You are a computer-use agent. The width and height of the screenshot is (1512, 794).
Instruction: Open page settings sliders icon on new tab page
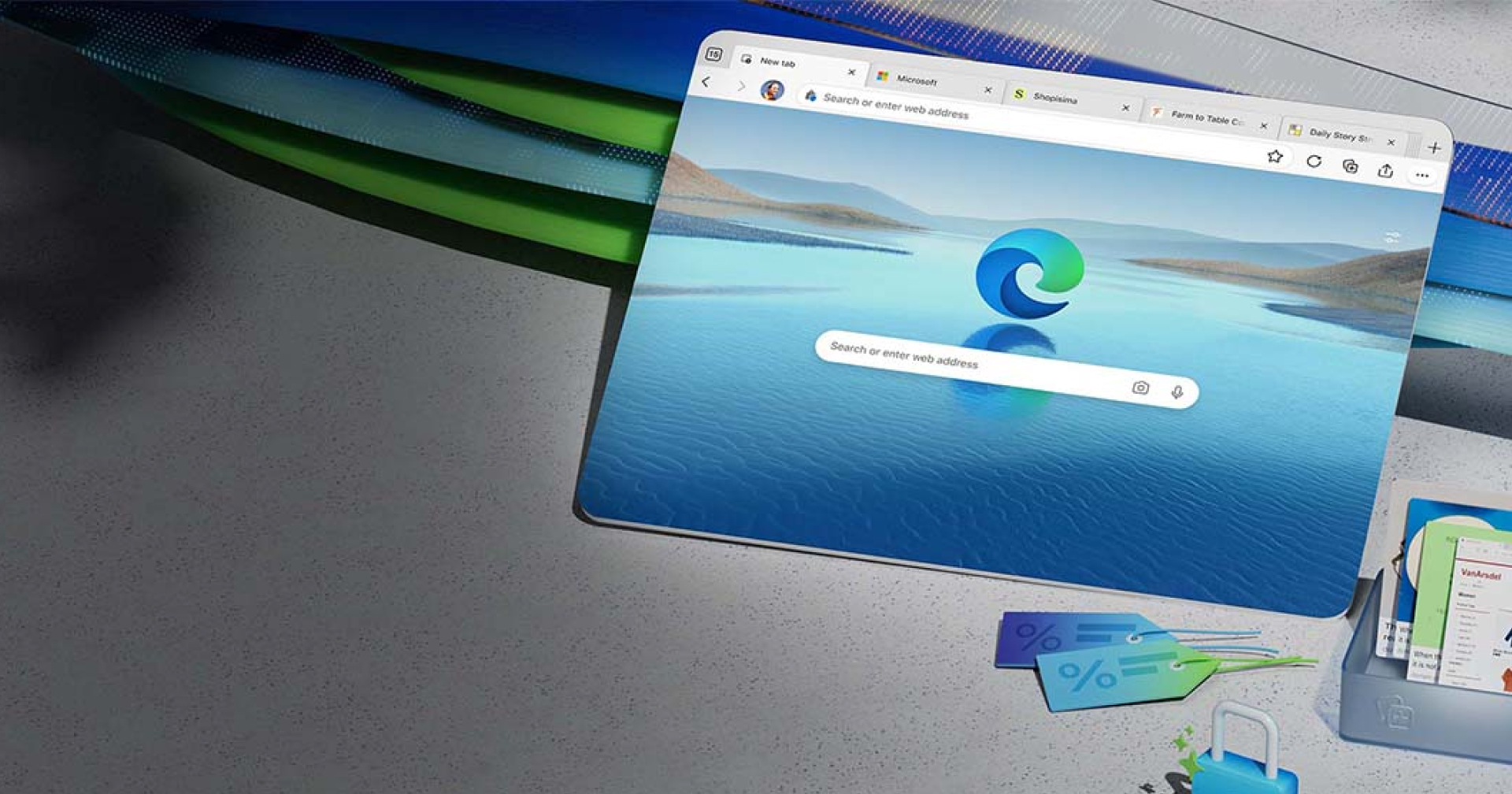click(x=1392, y=237)
